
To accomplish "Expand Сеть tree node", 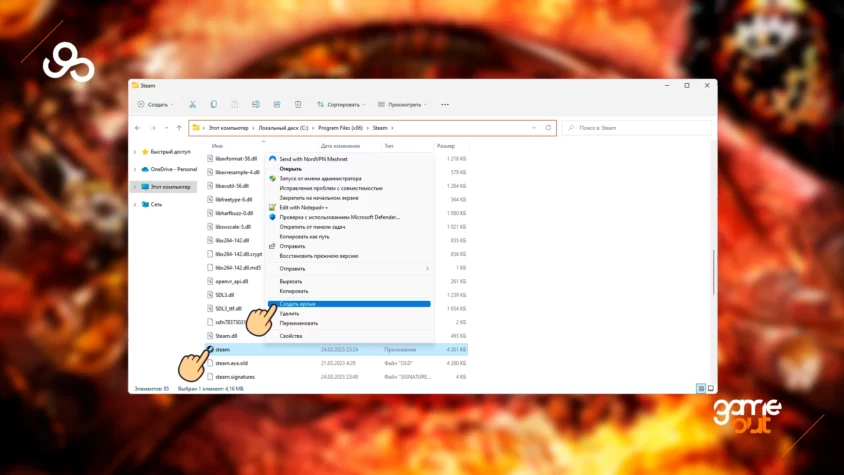I will click(135, 204).
